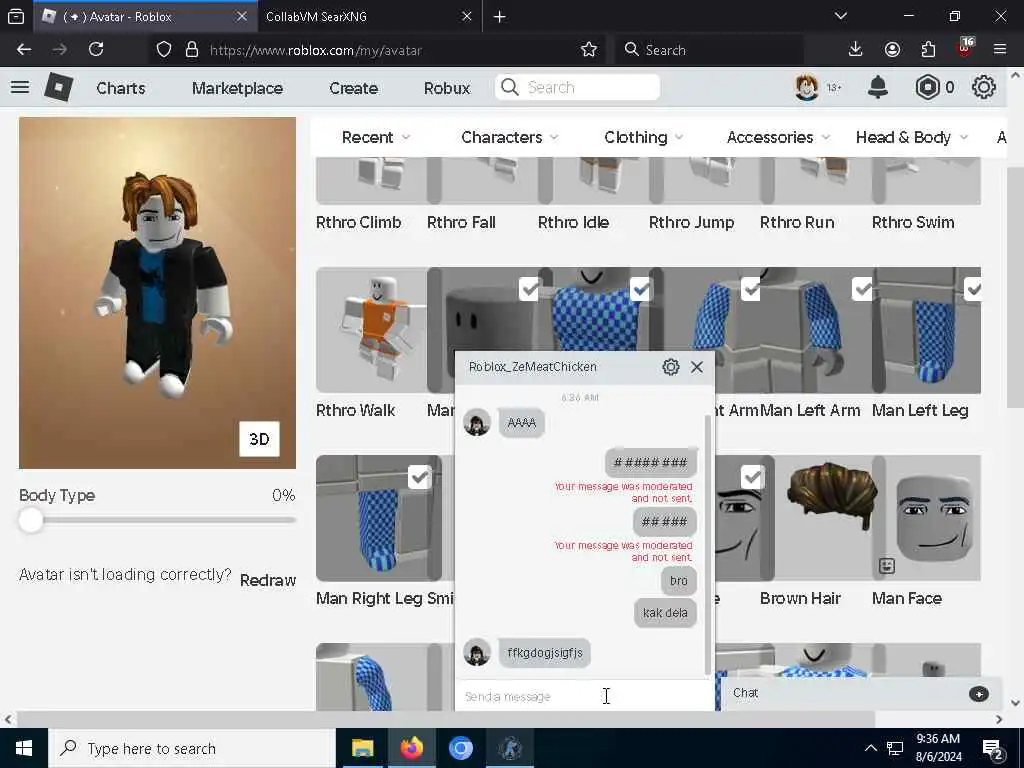The width and height of the screenshot is (1024, 768).
Task: Expand the Recent dropdown
Action: (x=376, y=137)
